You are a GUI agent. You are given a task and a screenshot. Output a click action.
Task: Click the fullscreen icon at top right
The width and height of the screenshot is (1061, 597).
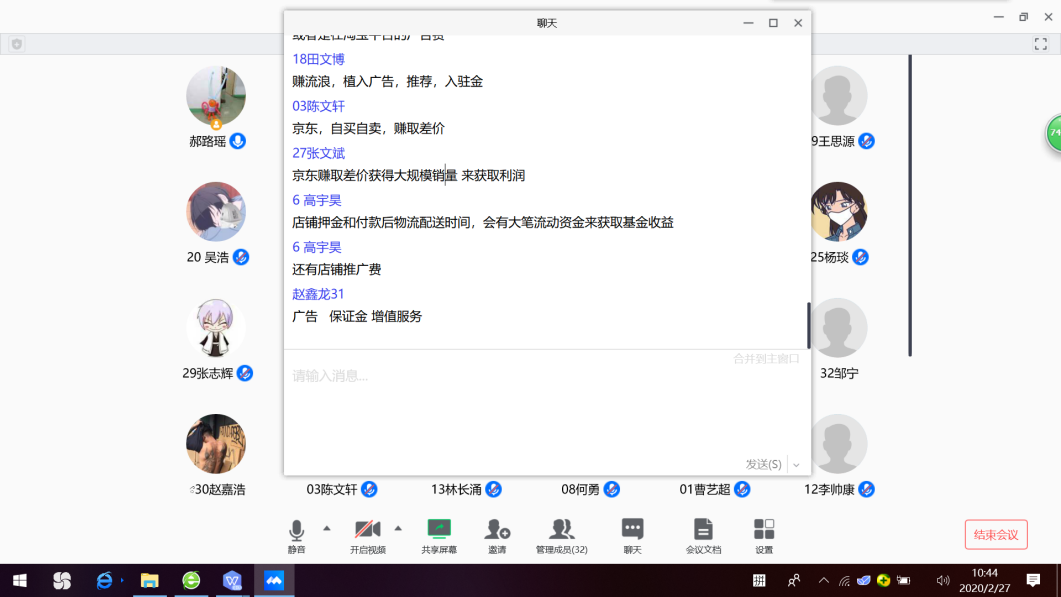1040,44
